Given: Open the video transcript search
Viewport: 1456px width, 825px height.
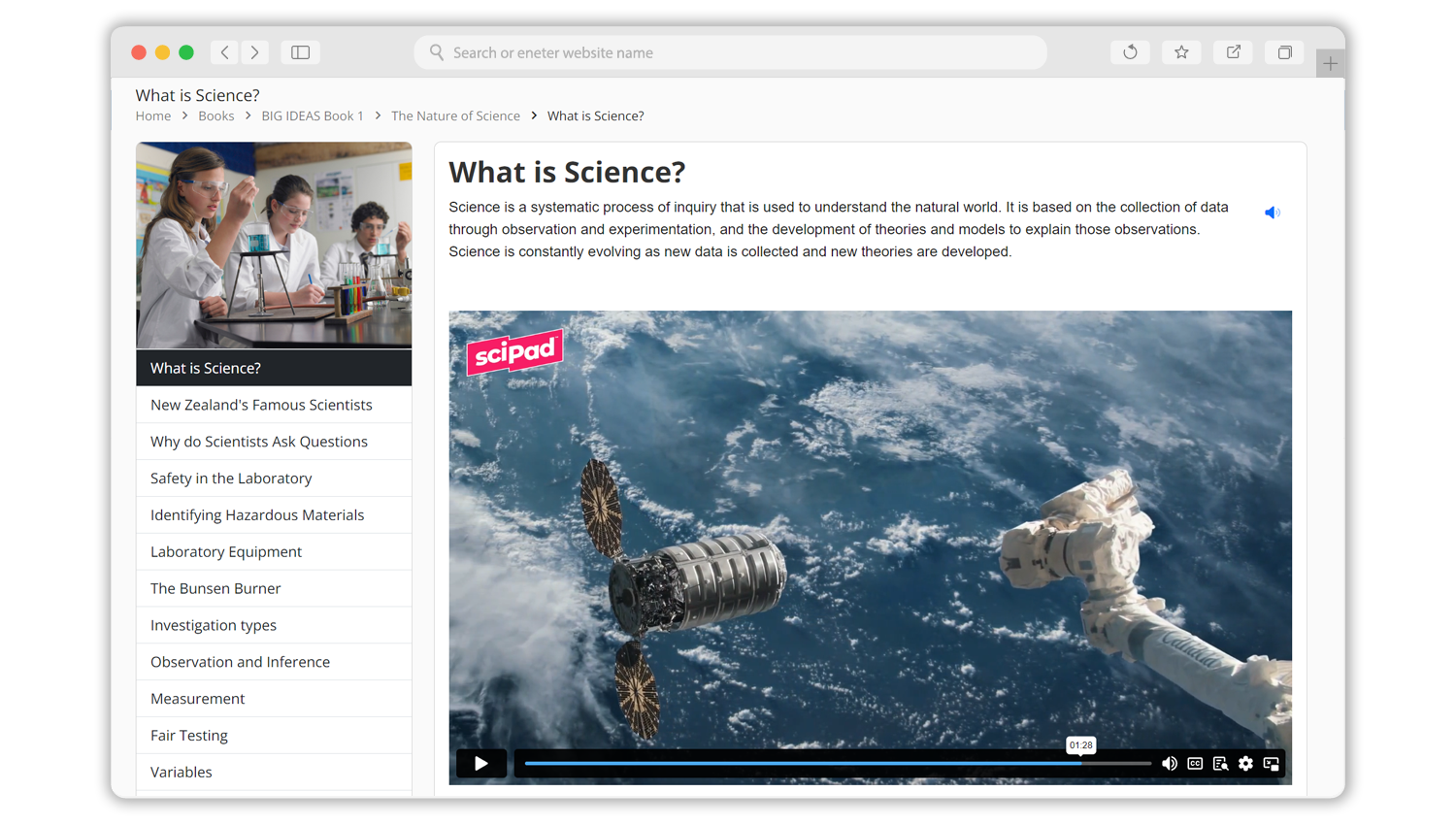Looking at the screenshot, I should coord(1220,764).
